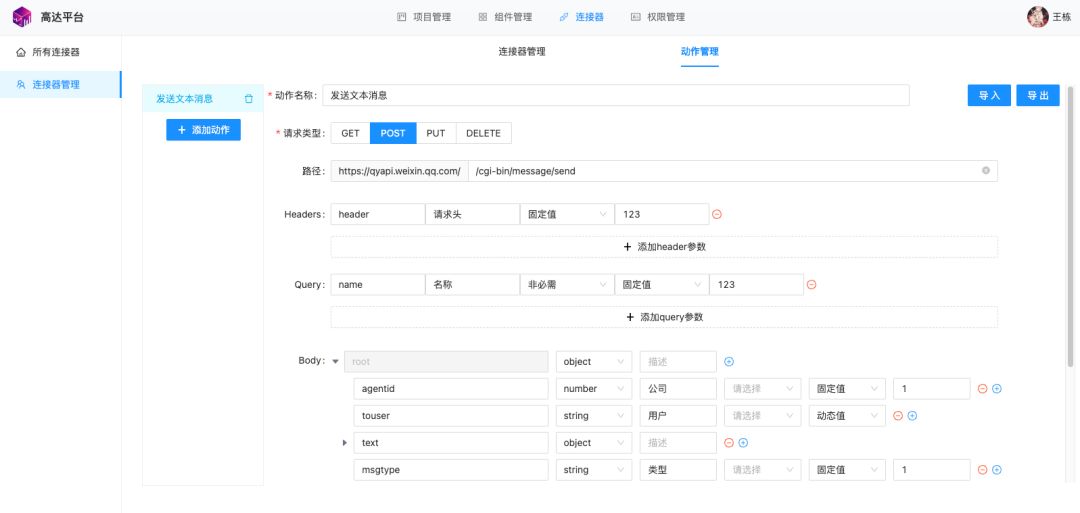Add a field after the msgtype row

997,470
